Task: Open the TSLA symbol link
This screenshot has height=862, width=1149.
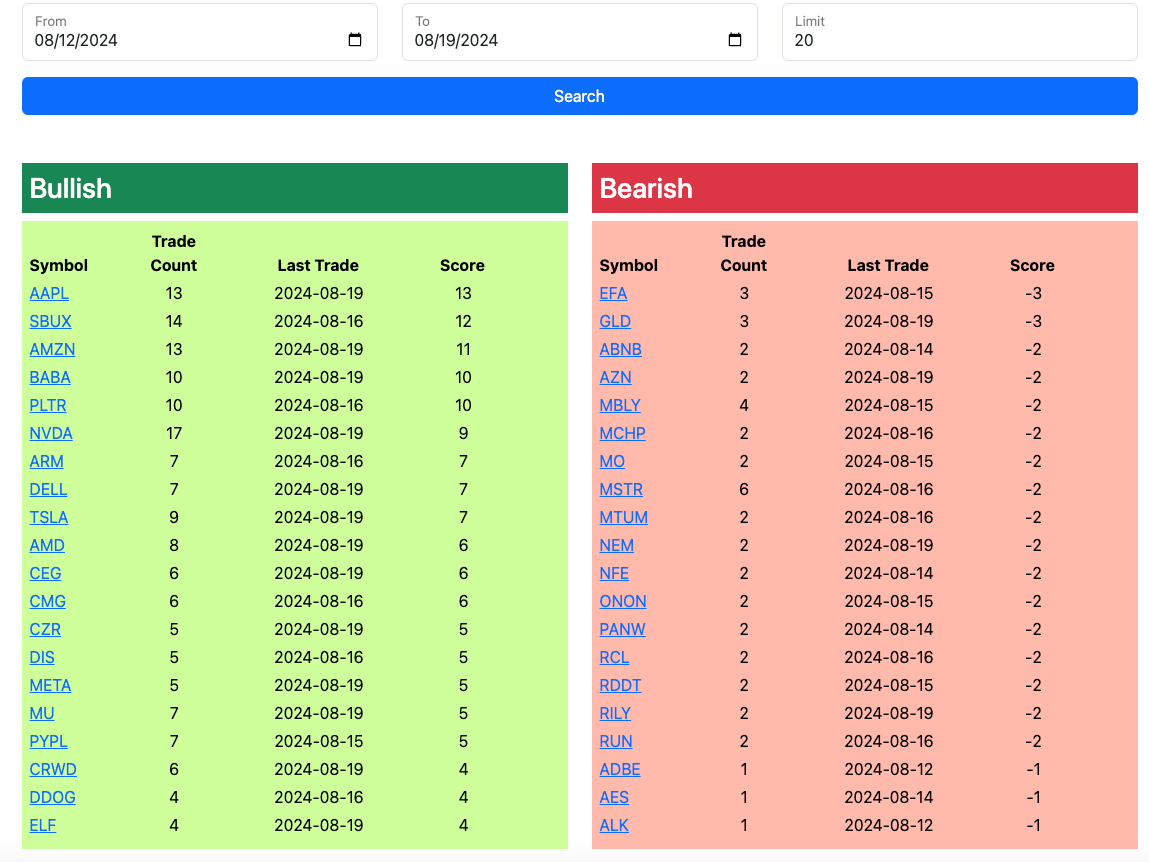Action: point(48,517)
